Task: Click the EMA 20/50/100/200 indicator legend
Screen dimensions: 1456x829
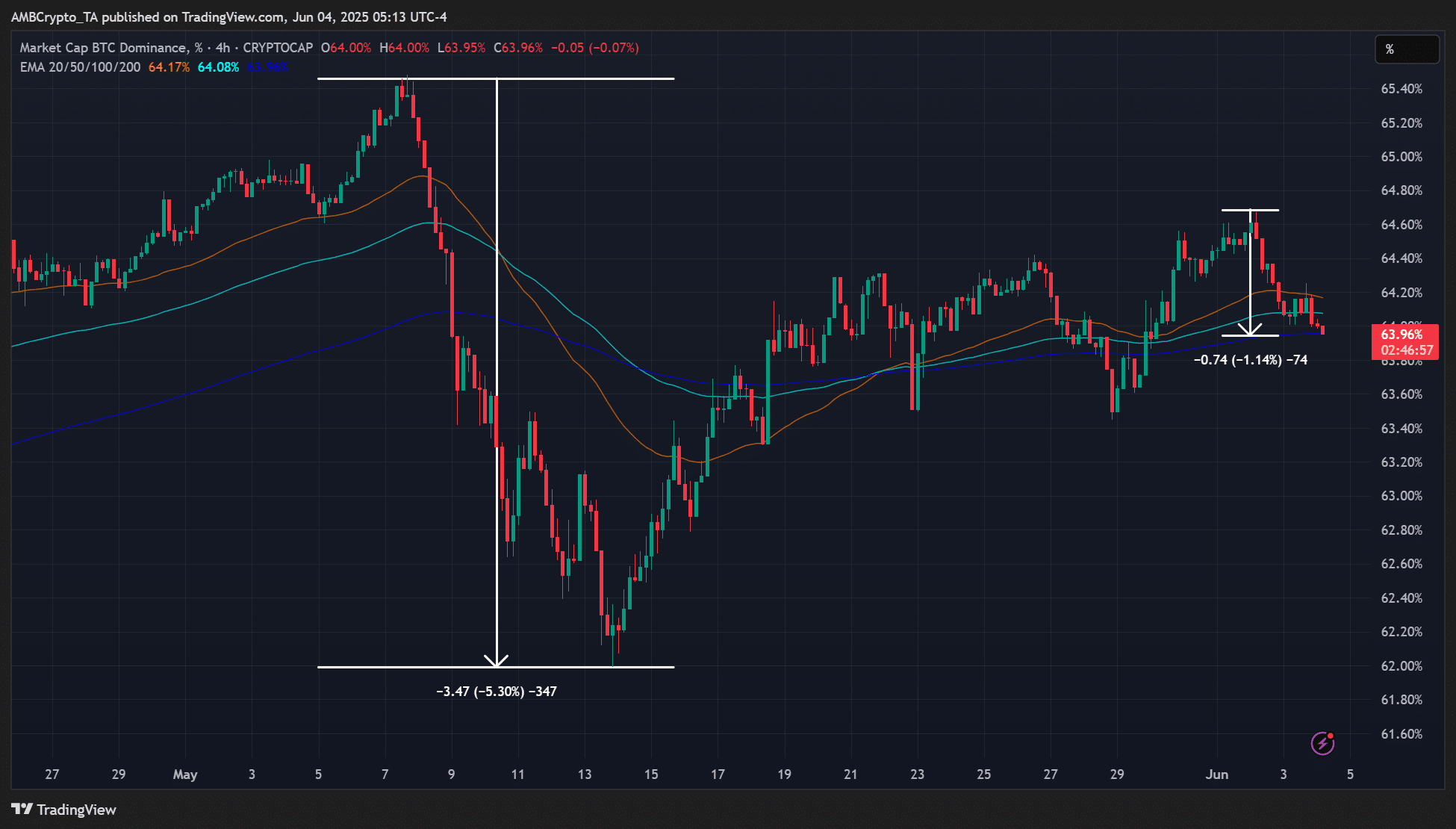Action: 80,67
